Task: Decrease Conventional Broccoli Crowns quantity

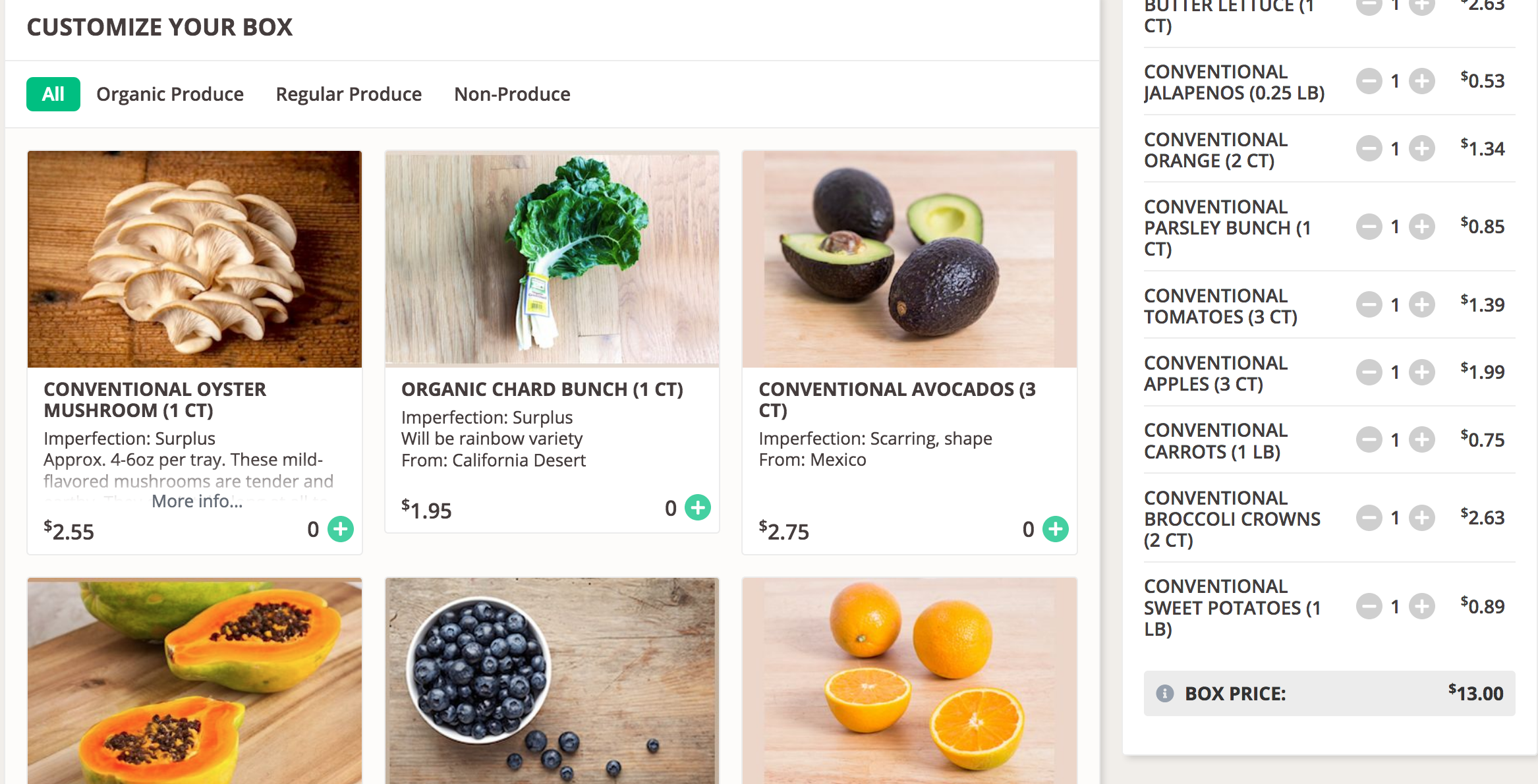Action: (x=1369, y=518)
